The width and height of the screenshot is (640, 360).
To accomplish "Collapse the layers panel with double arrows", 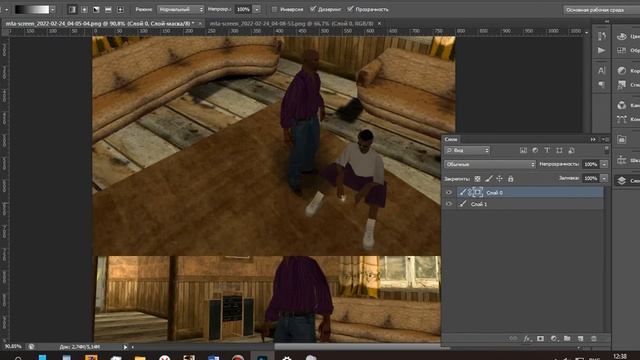I will (x=593, y=139).
